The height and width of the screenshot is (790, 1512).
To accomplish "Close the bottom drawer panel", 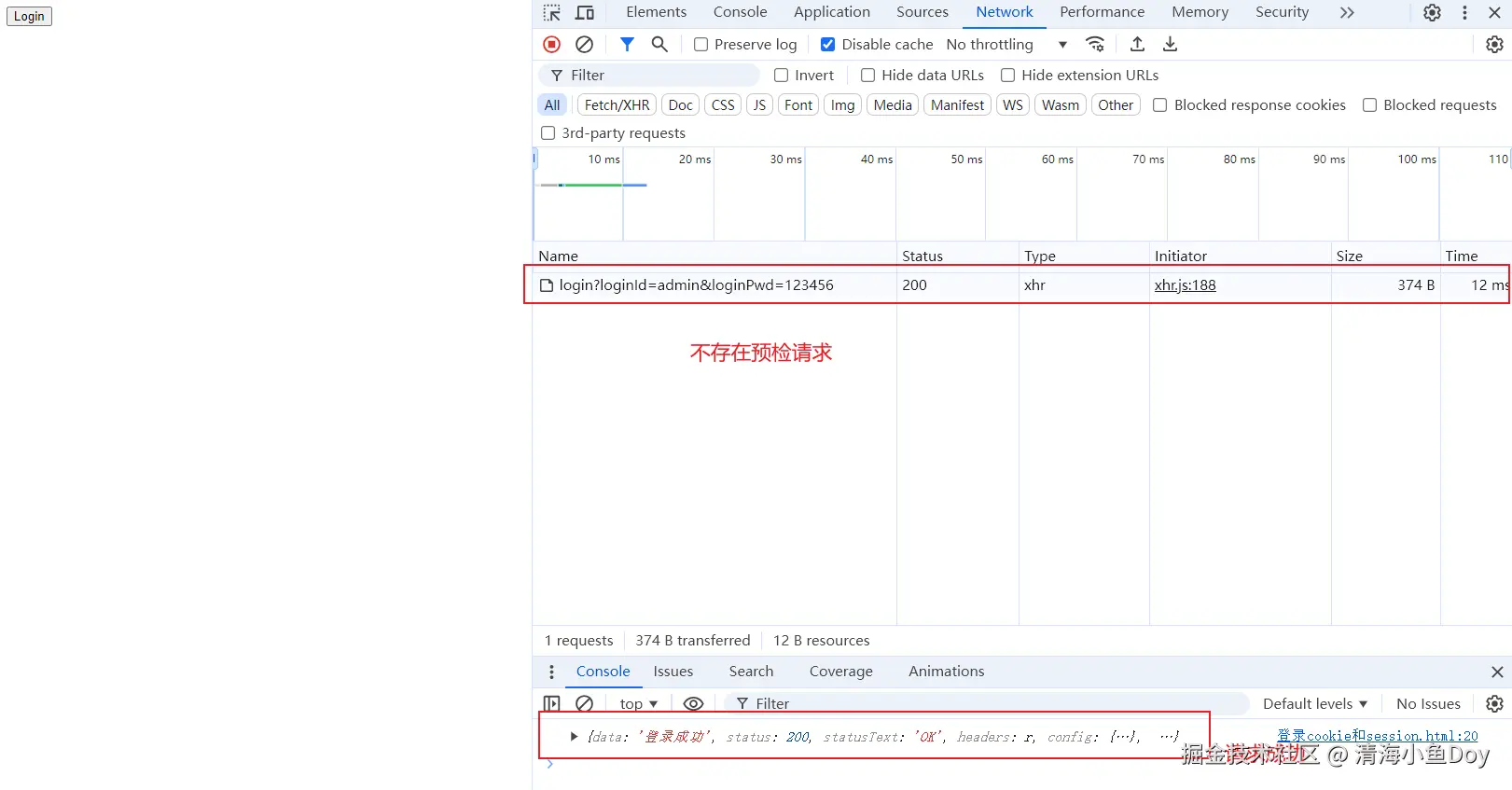I will 1497,672.
